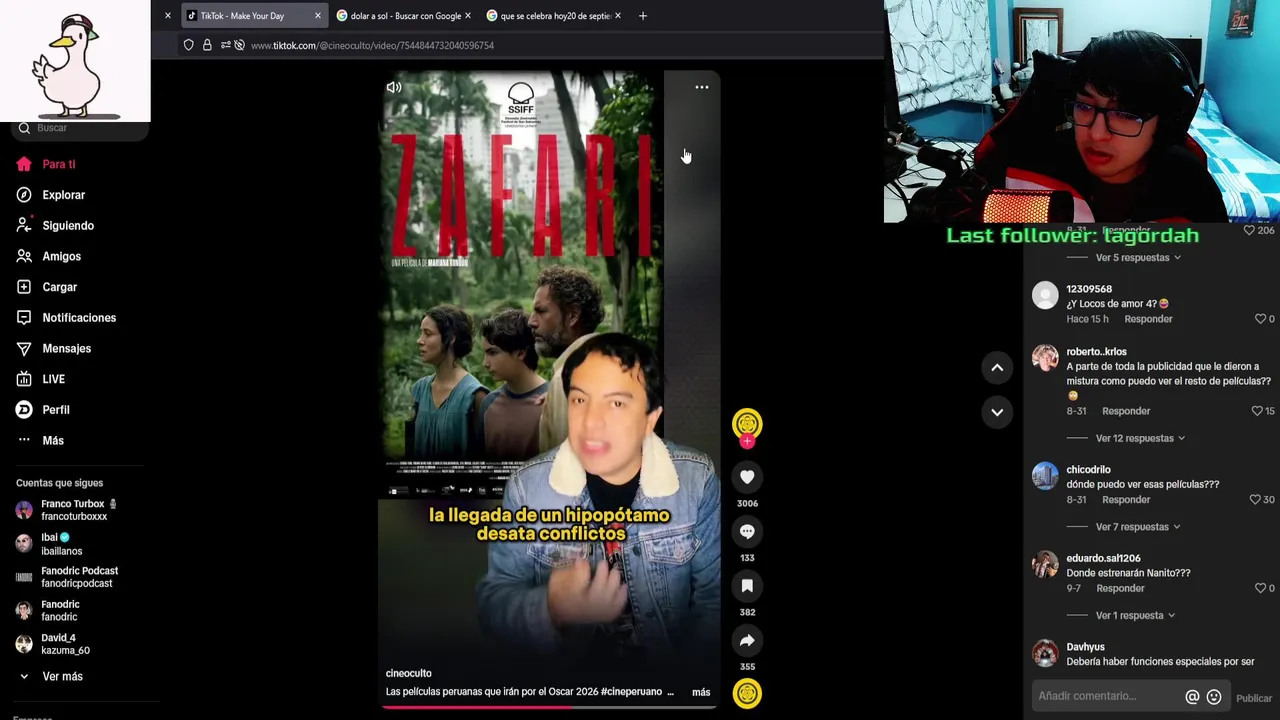Open a new browser tab
1280x720 pixels.
click(643, 16)
